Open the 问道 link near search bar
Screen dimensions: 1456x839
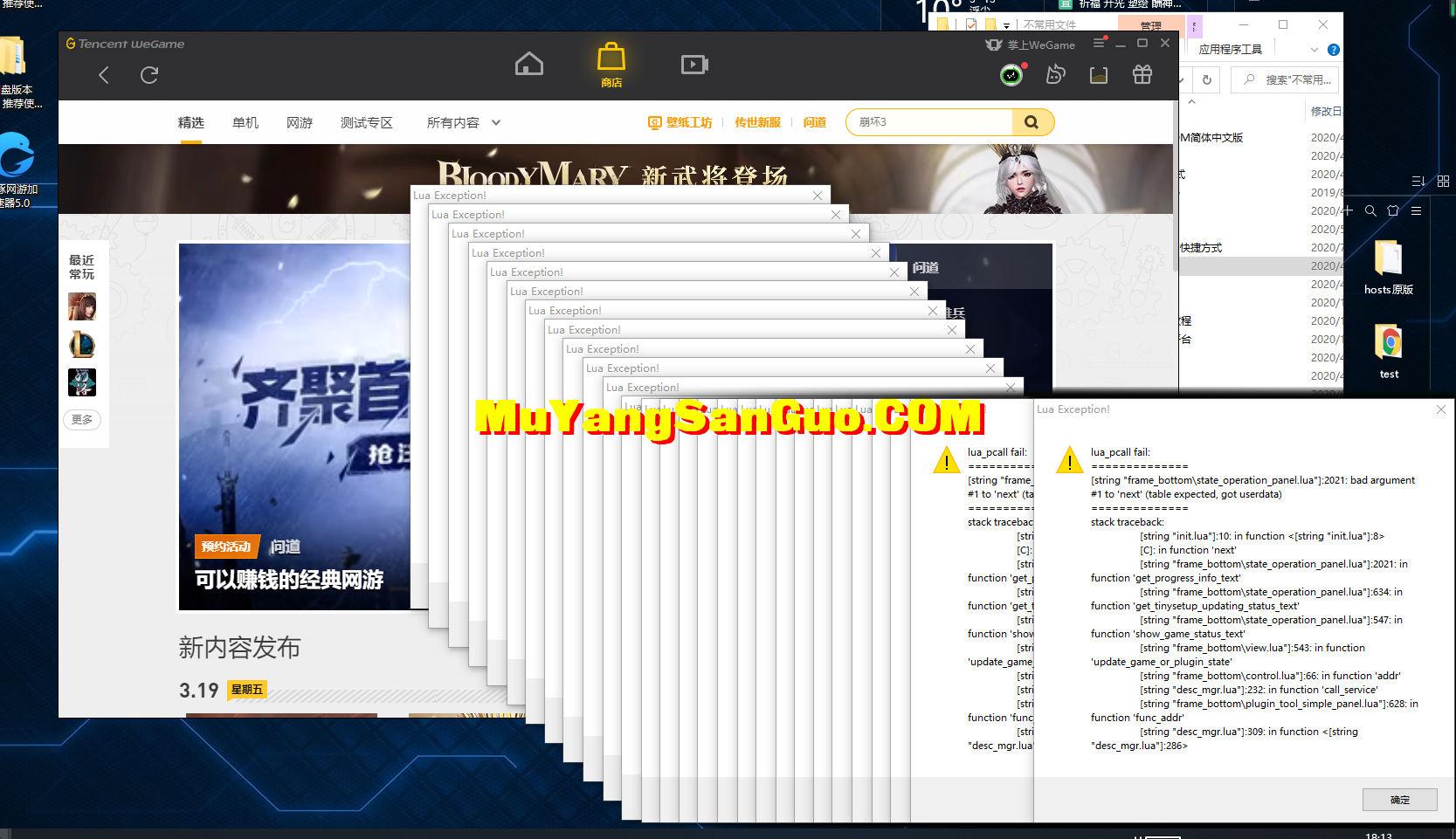coord(815,122)
